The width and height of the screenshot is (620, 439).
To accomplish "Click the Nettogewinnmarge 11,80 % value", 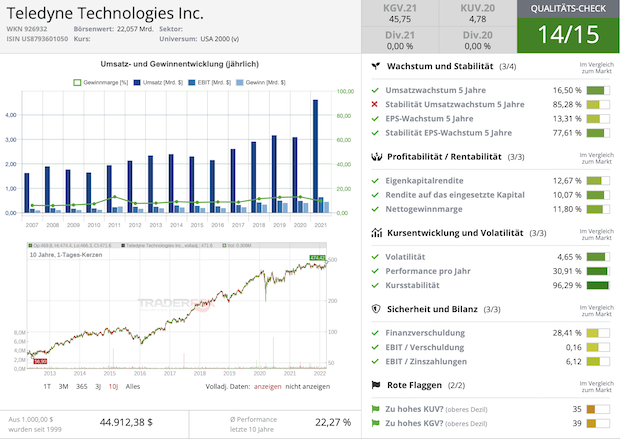I will click(x=567, y=209).
